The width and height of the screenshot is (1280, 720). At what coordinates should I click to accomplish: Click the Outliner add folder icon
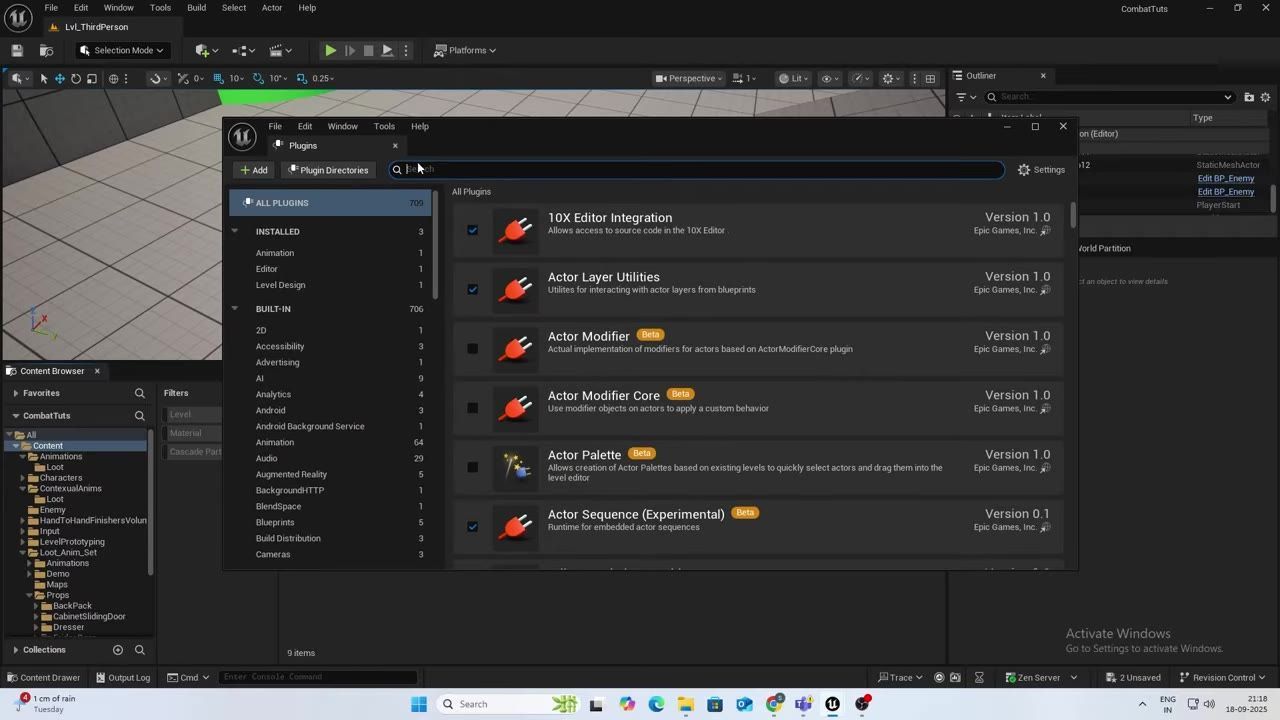1249,97
